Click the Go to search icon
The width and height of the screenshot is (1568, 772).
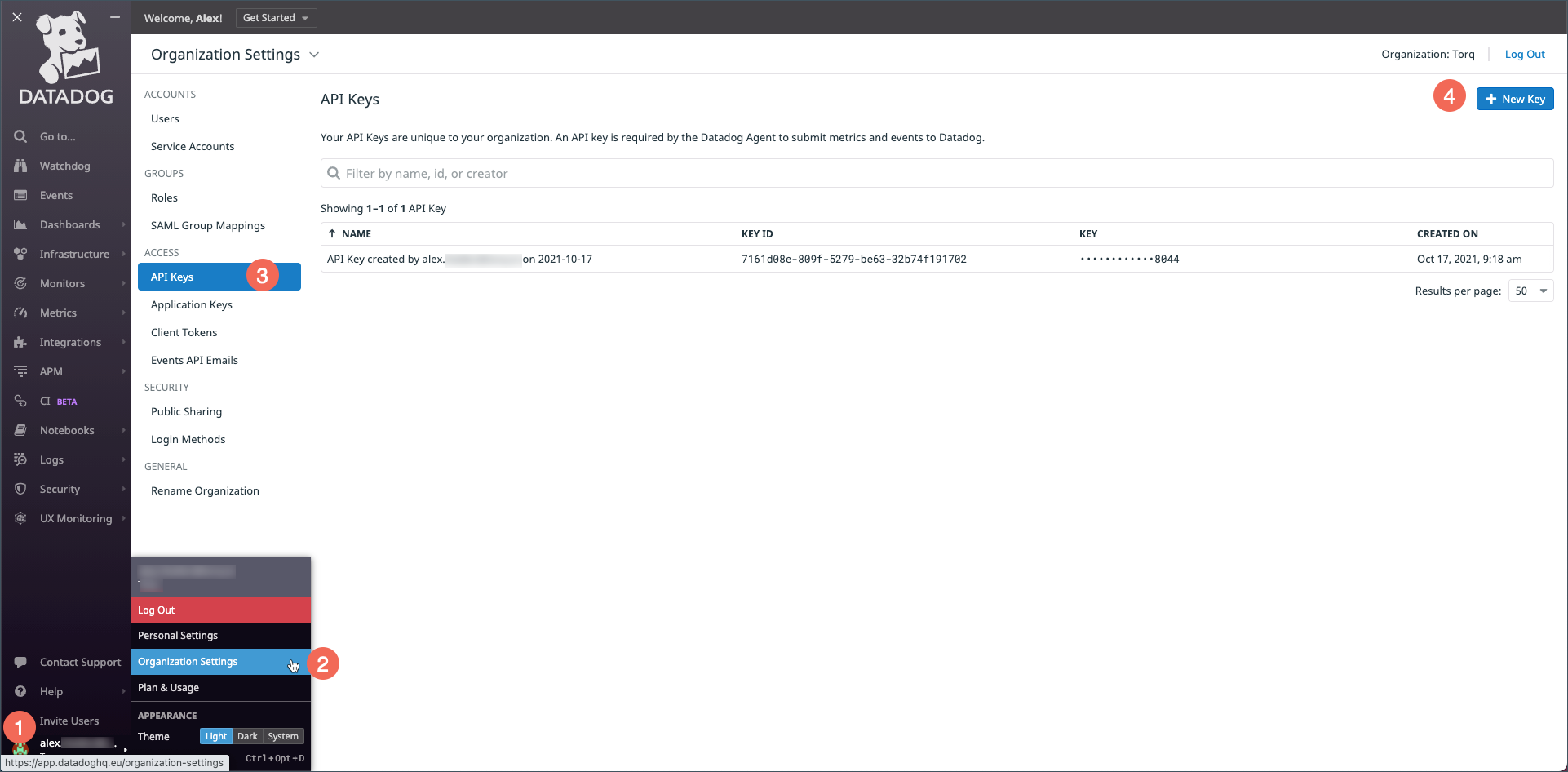tap(20, 136)
